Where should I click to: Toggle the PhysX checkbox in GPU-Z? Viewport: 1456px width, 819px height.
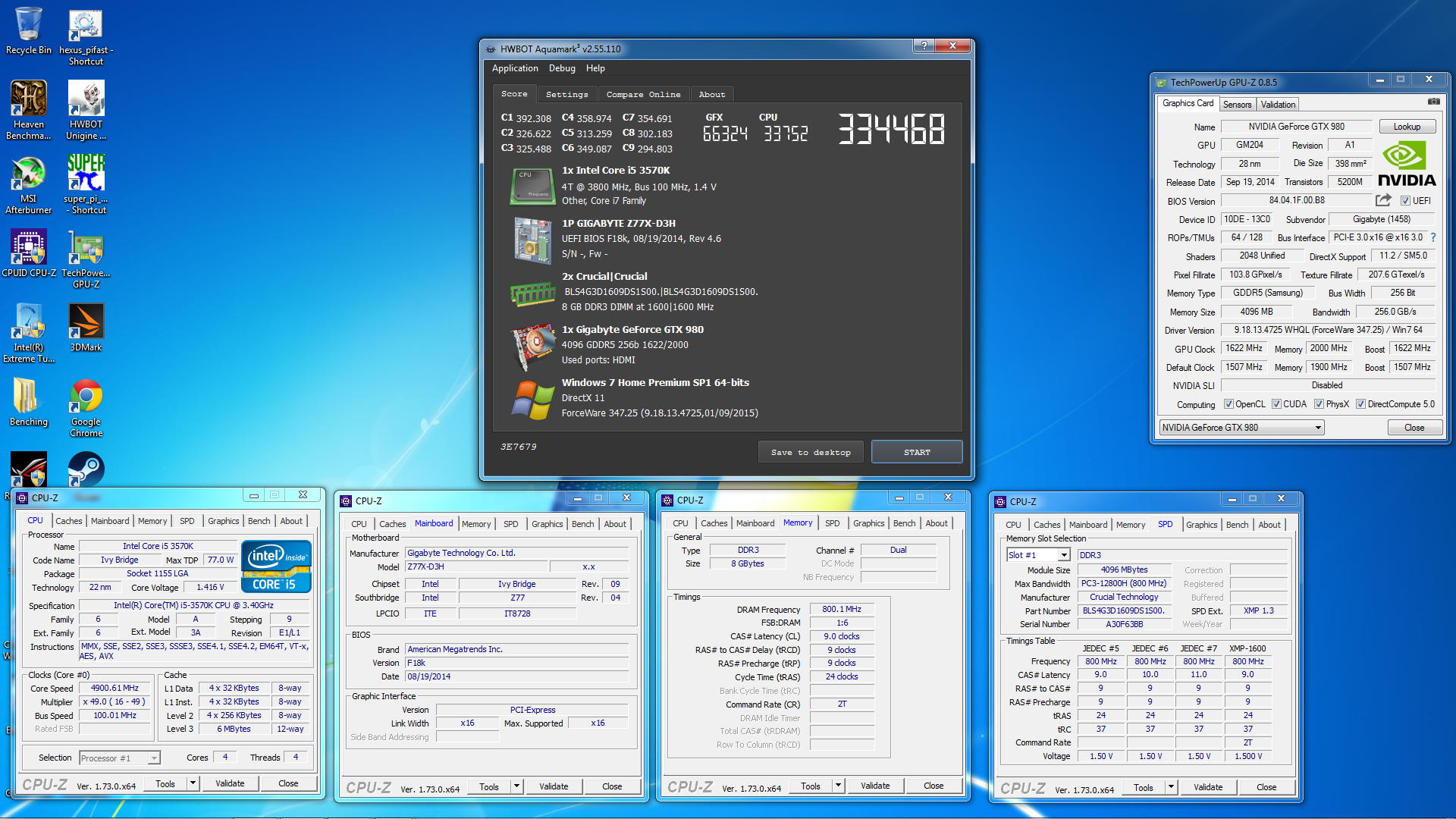(x=1319, y=404)
